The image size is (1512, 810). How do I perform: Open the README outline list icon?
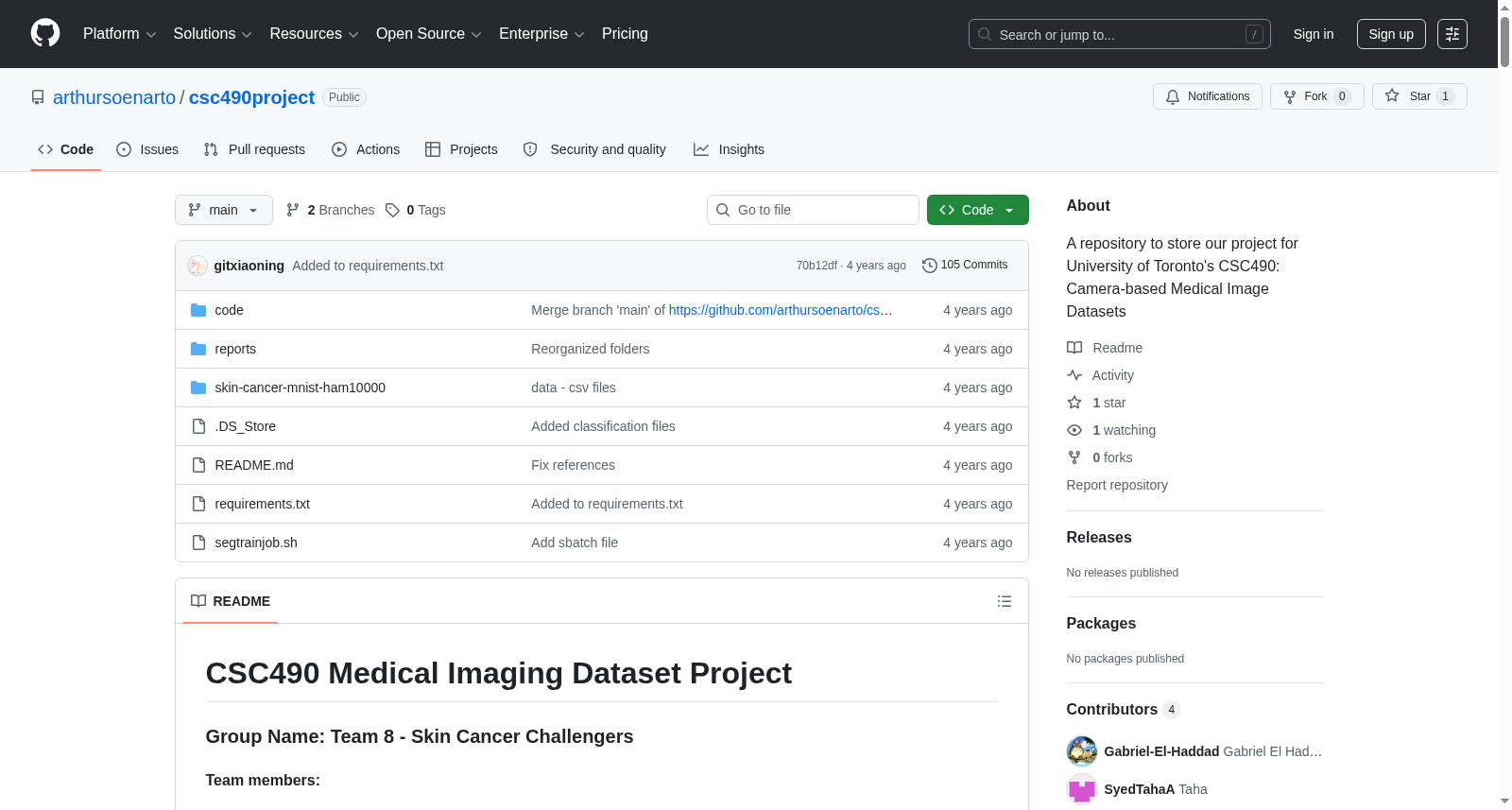click(1005, 601)
